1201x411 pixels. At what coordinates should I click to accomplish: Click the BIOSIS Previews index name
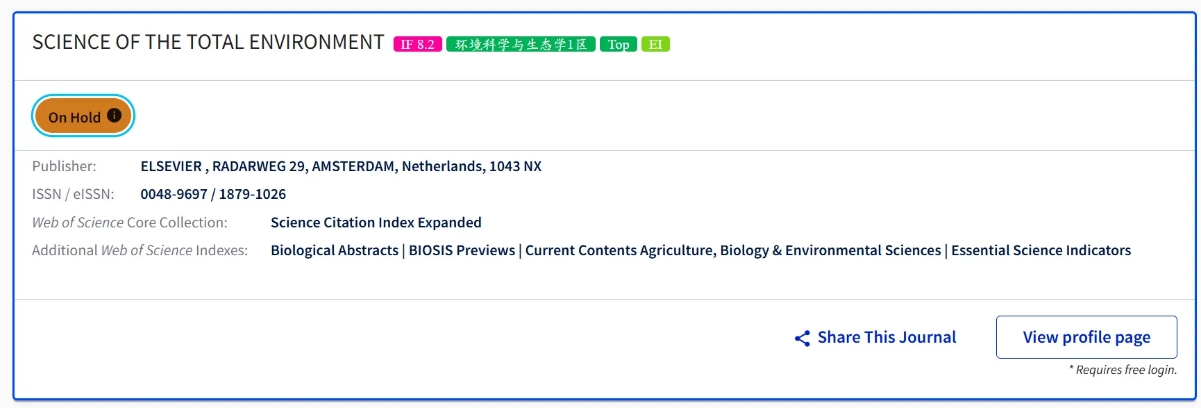[461, 250]
